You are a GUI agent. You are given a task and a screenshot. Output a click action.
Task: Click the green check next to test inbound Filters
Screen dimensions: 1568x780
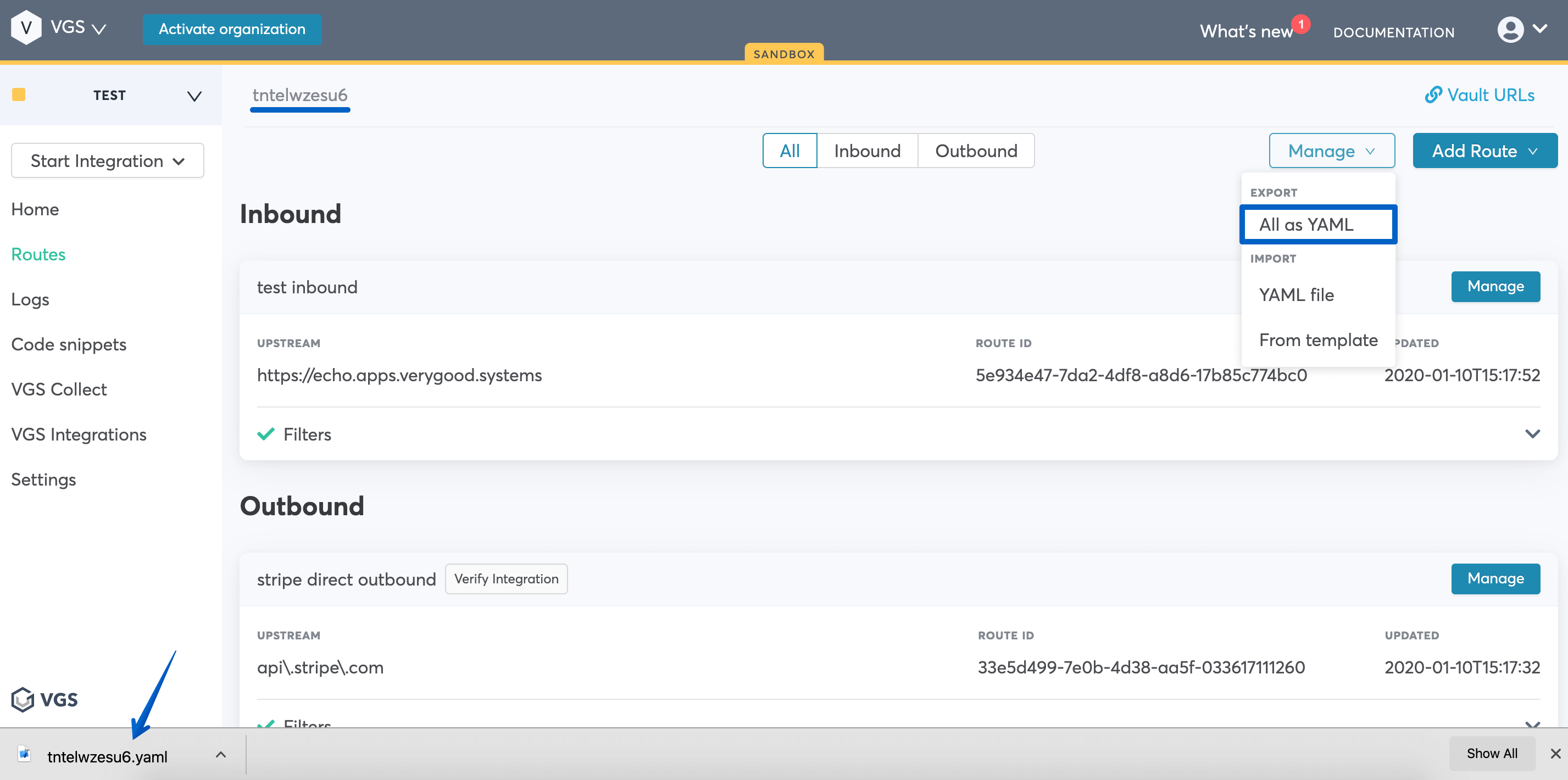265,434
